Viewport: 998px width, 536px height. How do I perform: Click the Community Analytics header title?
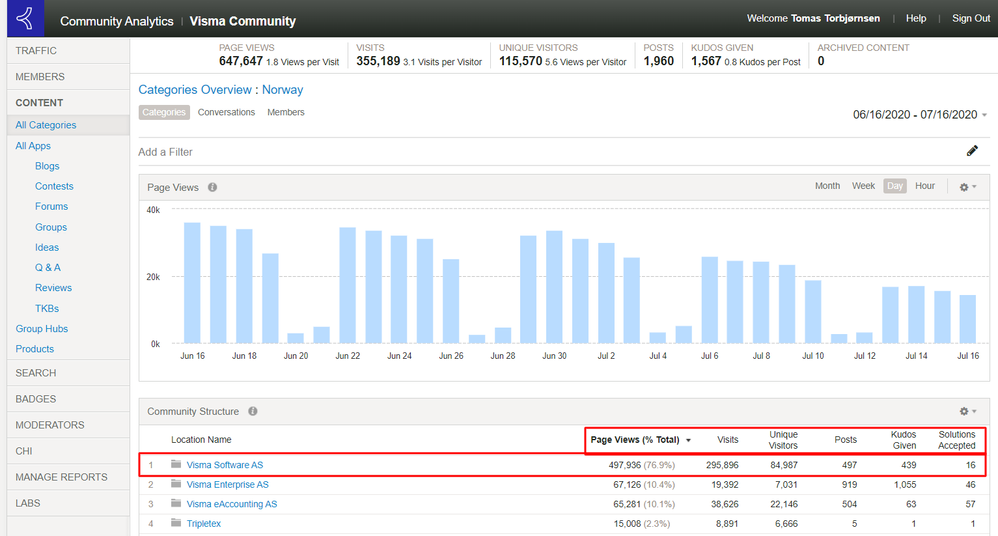coord(116,21)
